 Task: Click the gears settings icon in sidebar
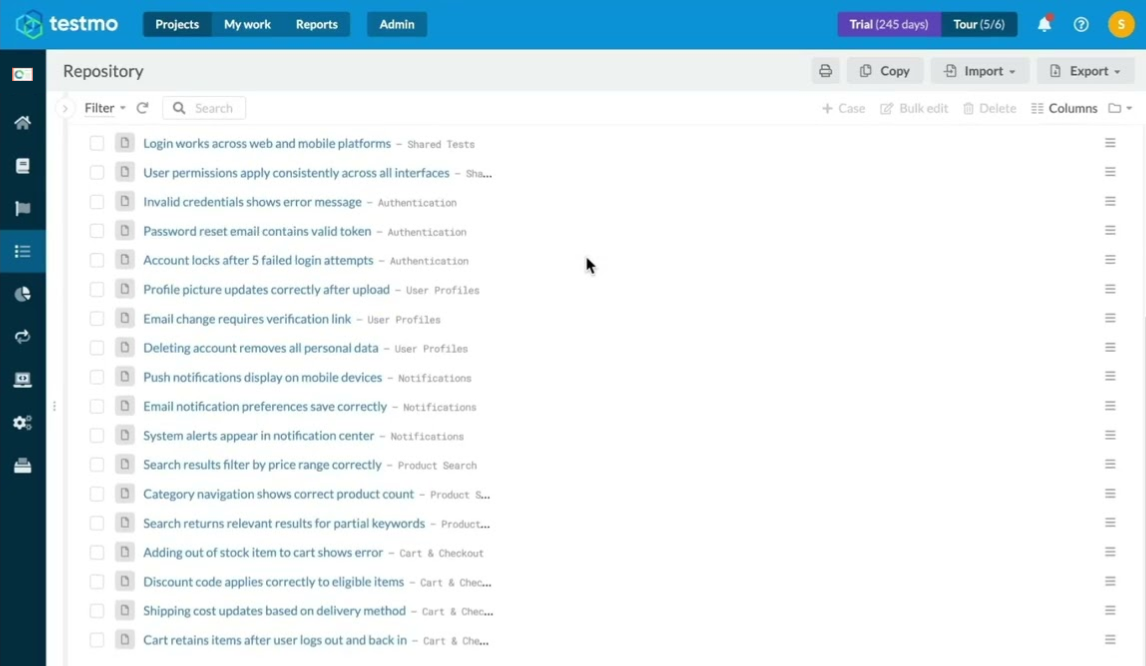tap(22, 423)
